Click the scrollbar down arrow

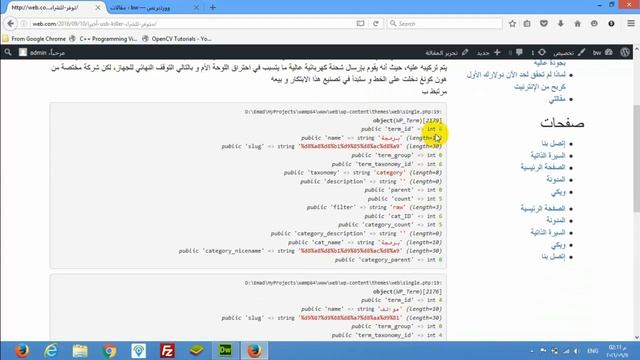click(636, 337)
